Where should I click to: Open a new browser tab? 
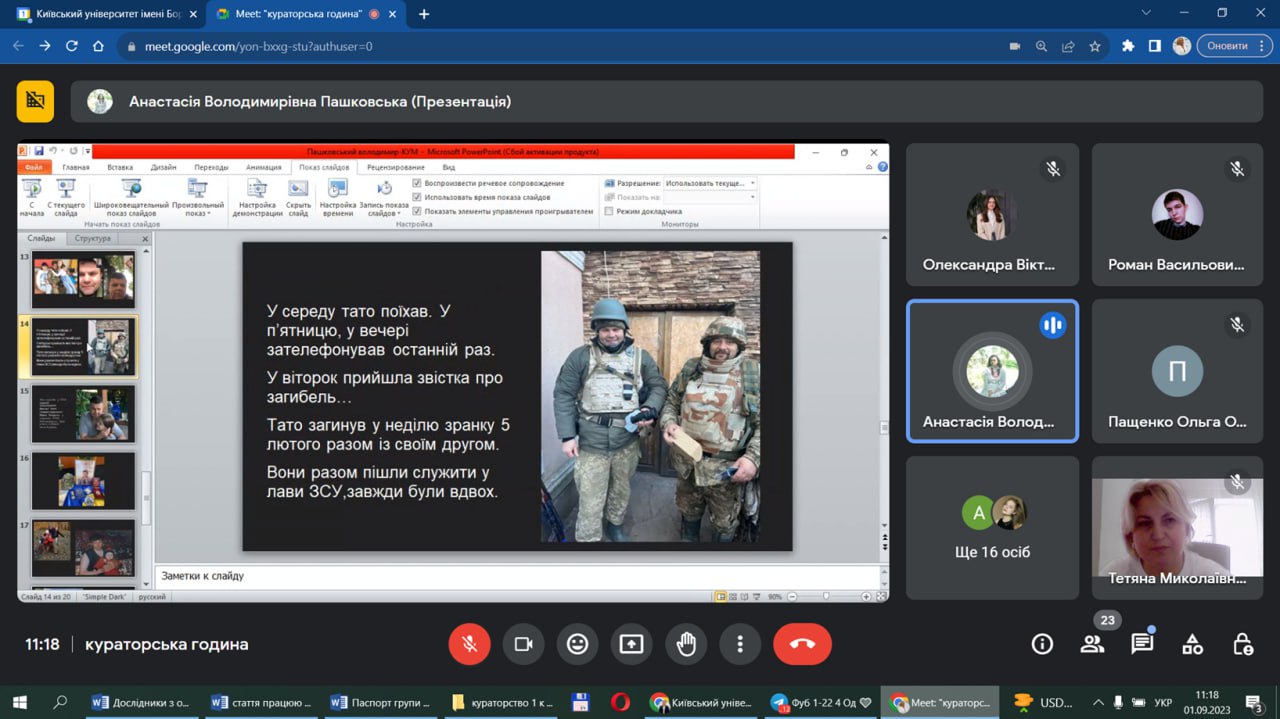tap(424, 15)
